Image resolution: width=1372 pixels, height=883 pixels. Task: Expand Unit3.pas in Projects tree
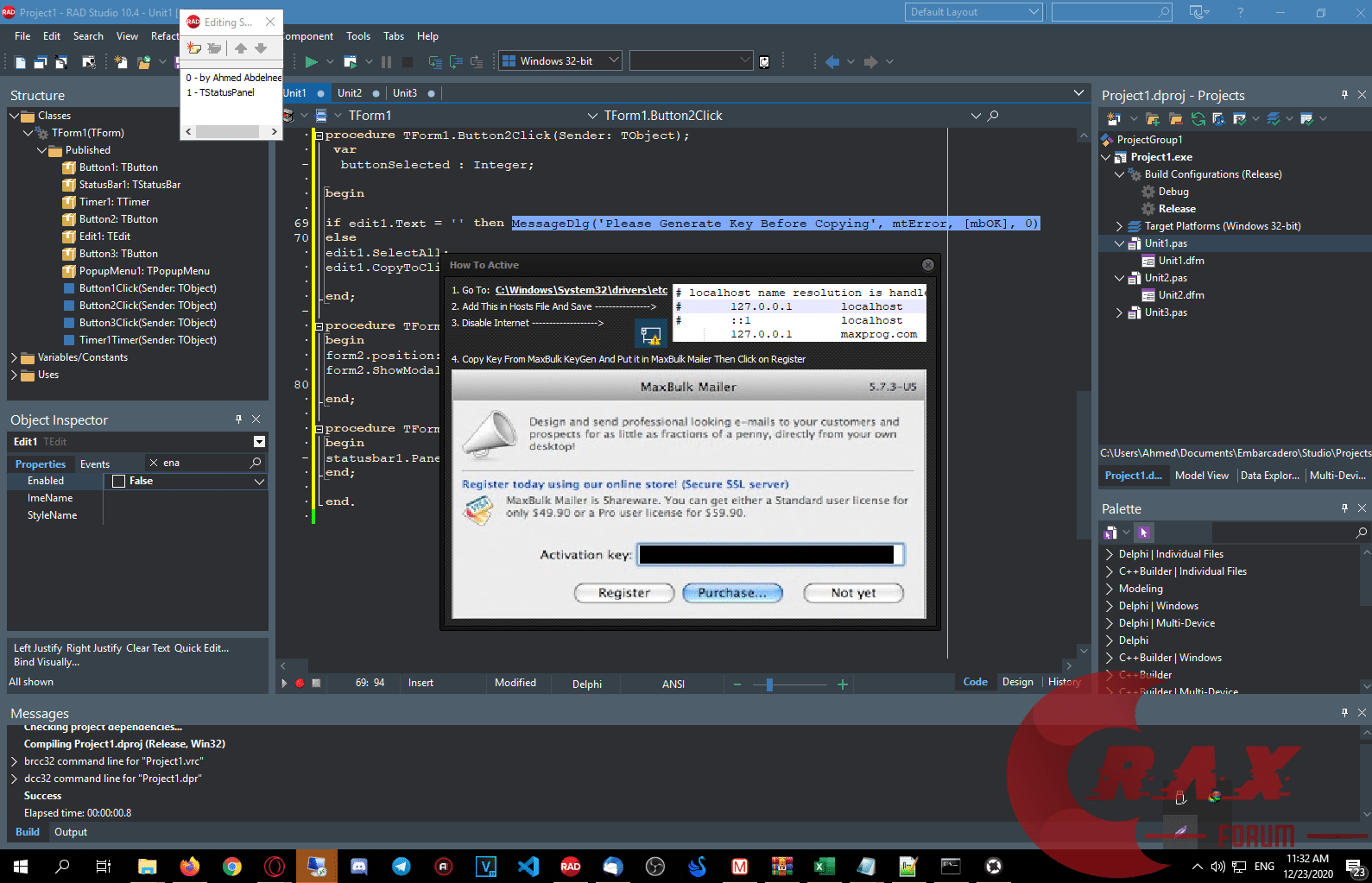pos(1120,312)
